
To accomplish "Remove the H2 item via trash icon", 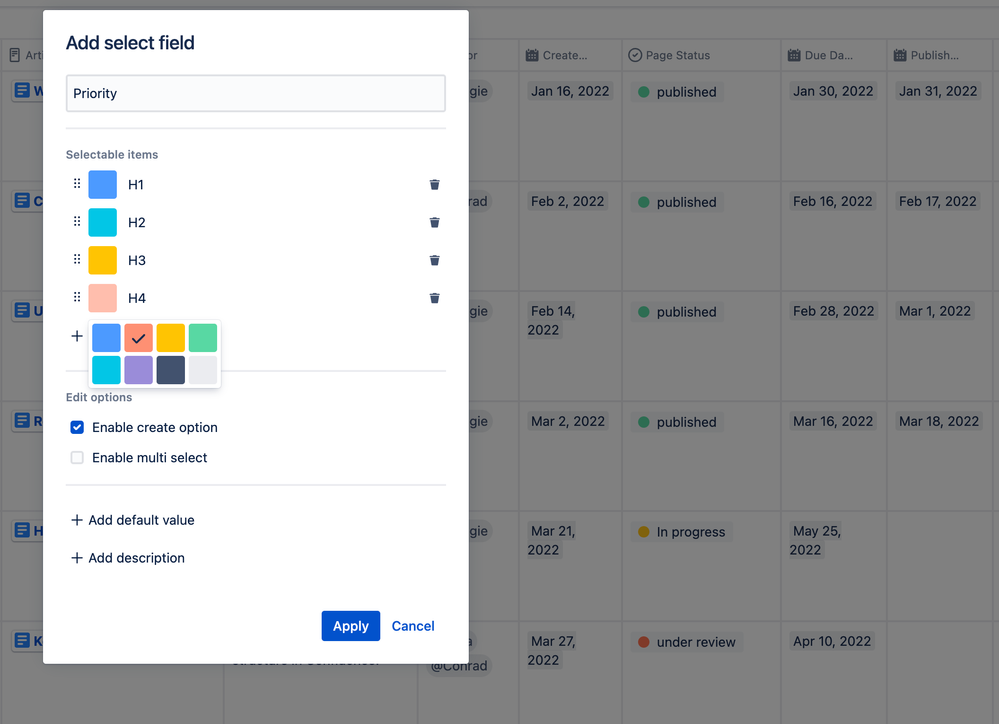I will (434, 222).
